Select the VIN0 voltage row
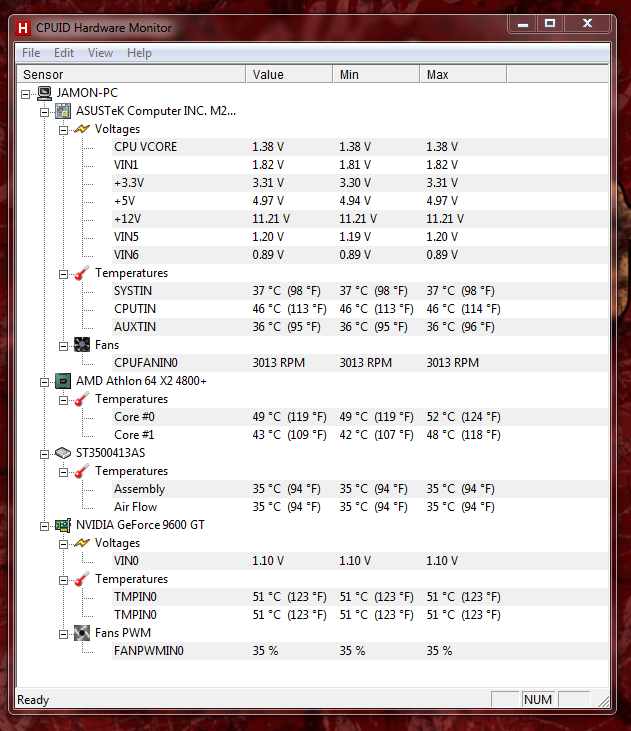 point(360,561)
